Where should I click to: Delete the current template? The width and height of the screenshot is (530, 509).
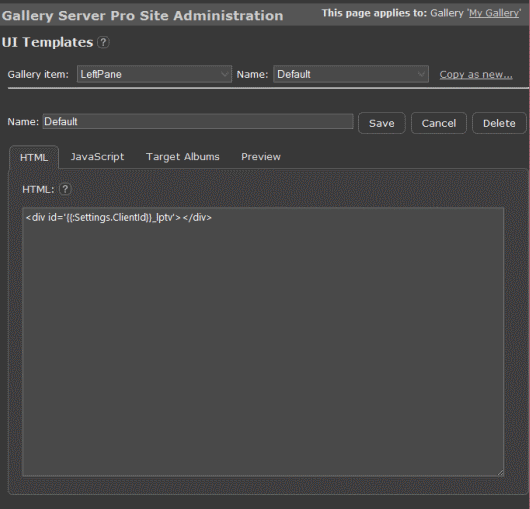(499, 123)
